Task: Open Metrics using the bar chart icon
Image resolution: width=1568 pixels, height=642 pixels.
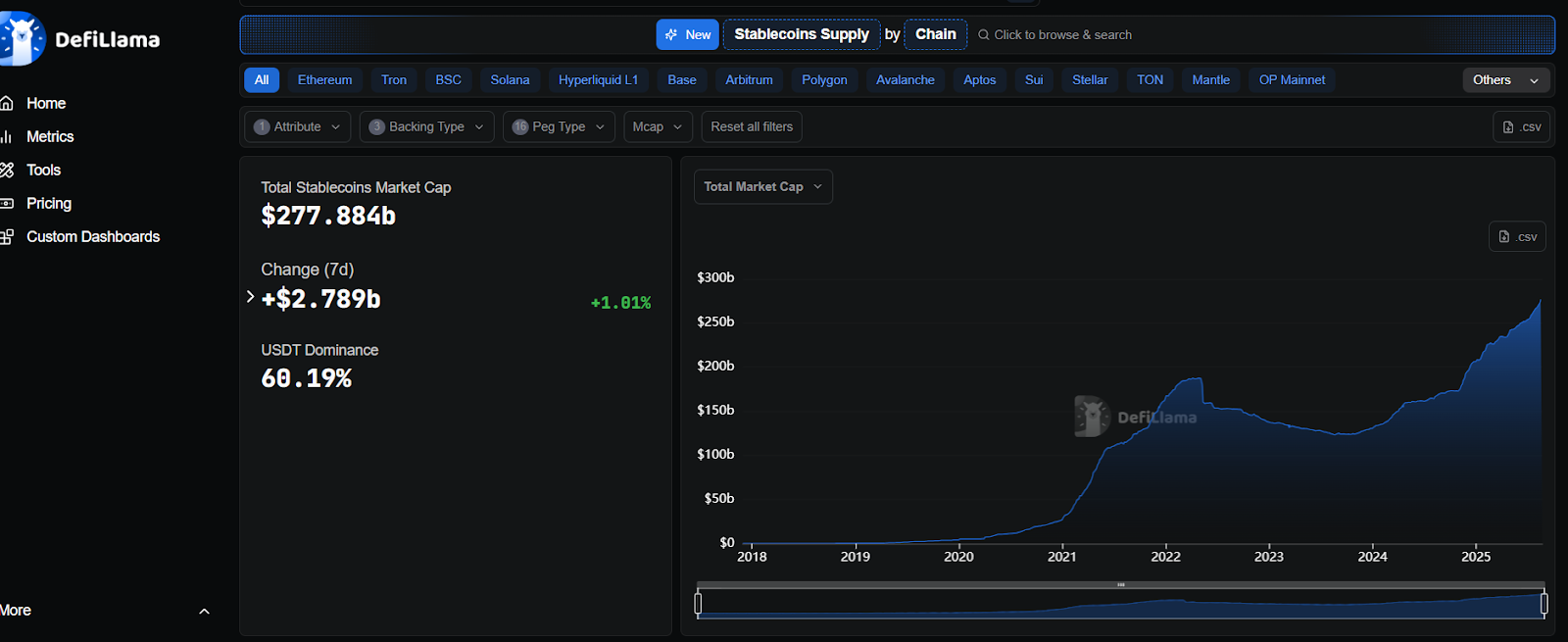Action: [7, 136]
